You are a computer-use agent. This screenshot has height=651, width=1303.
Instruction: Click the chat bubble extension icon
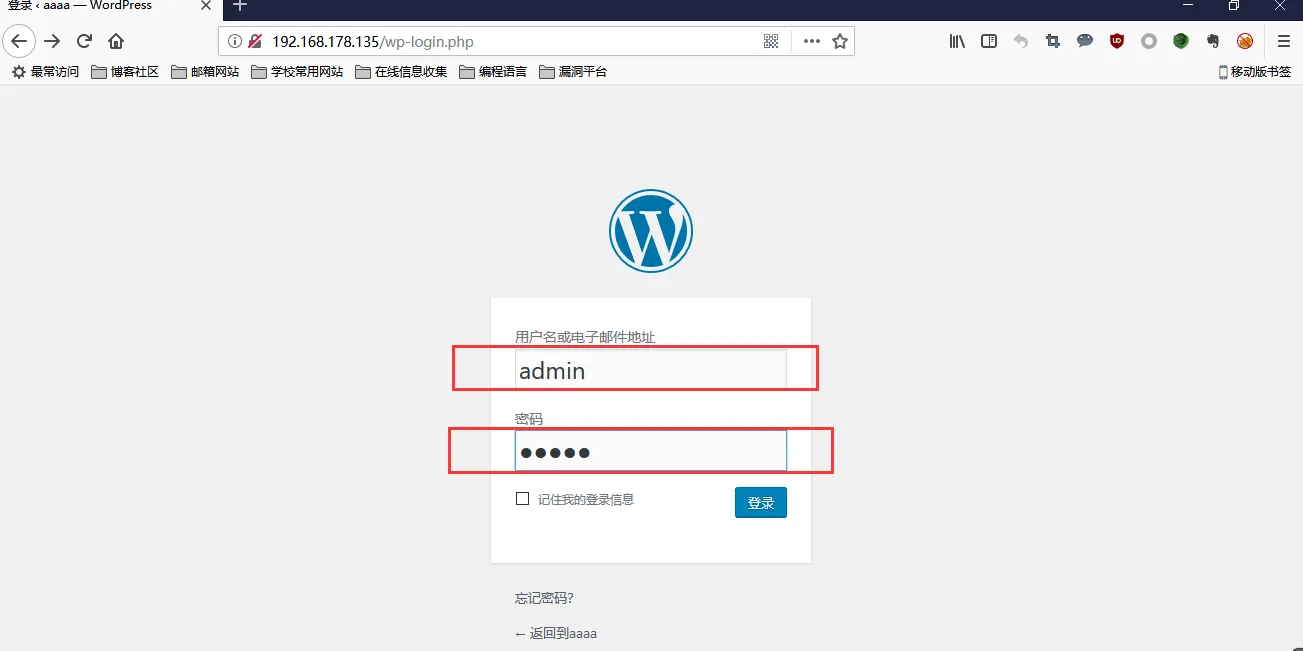click(x=1085, y=41)
